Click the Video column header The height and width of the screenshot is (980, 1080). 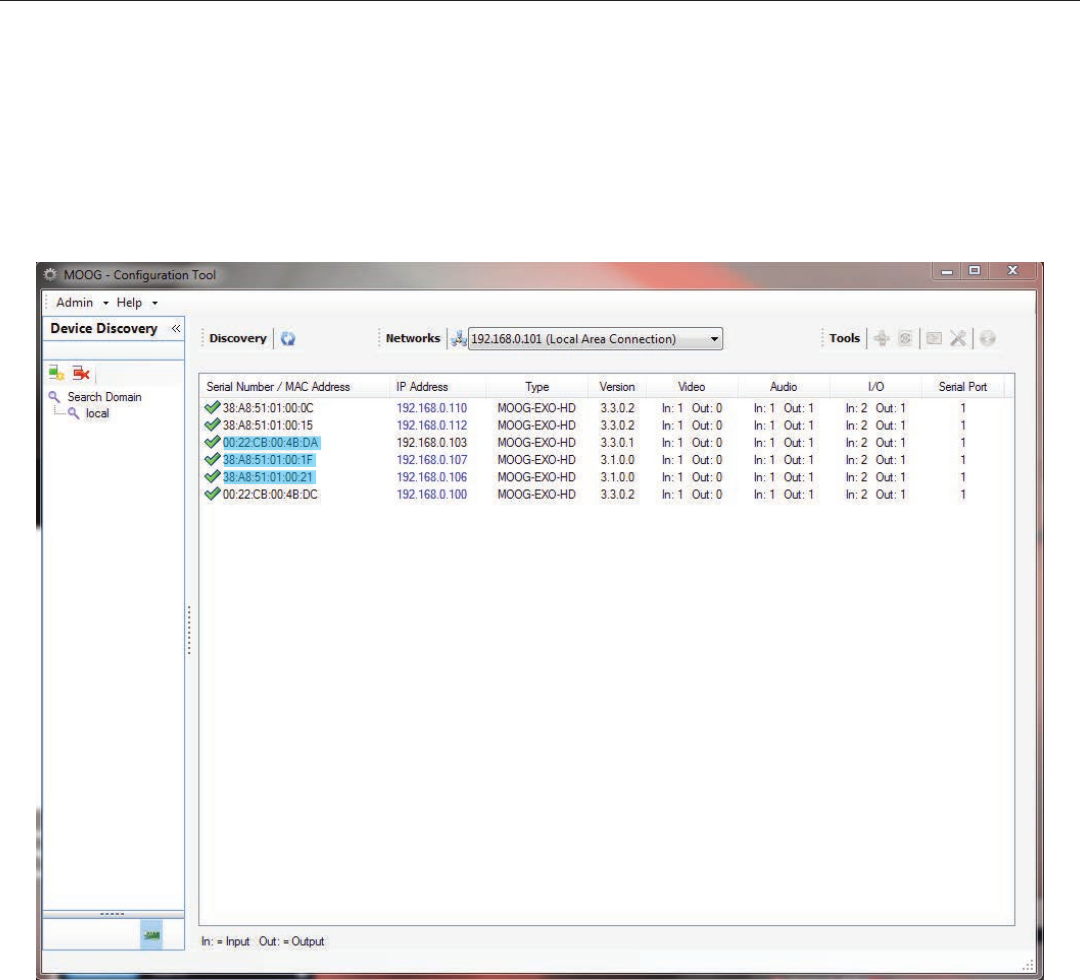[691, 387]
